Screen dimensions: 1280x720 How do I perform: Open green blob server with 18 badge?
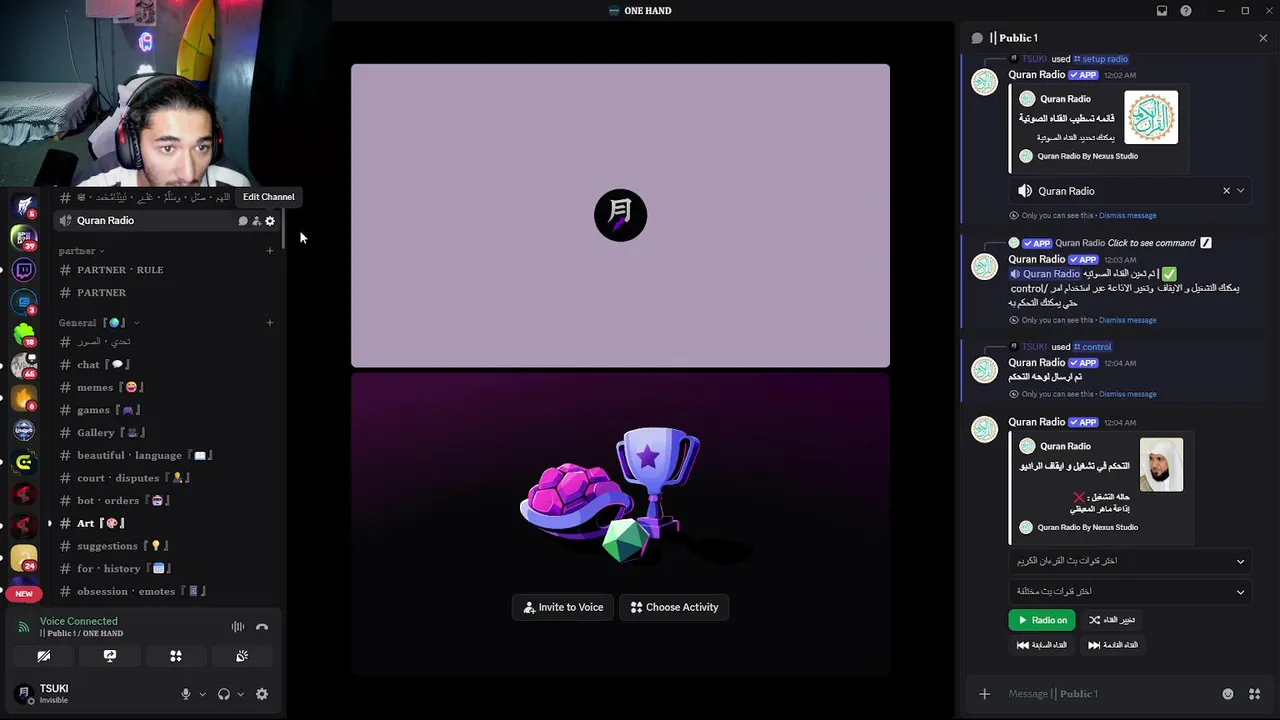[24, 334]
